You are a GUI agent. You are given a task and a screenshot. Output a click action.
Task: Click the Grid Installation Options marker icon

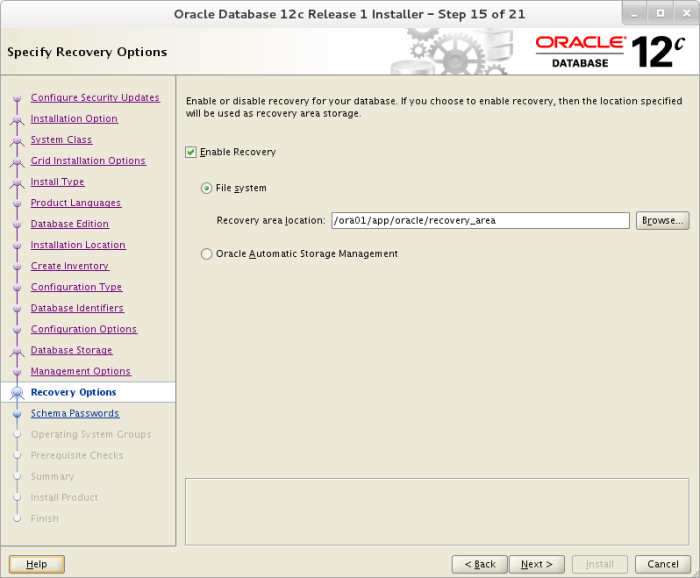point(17,162)
